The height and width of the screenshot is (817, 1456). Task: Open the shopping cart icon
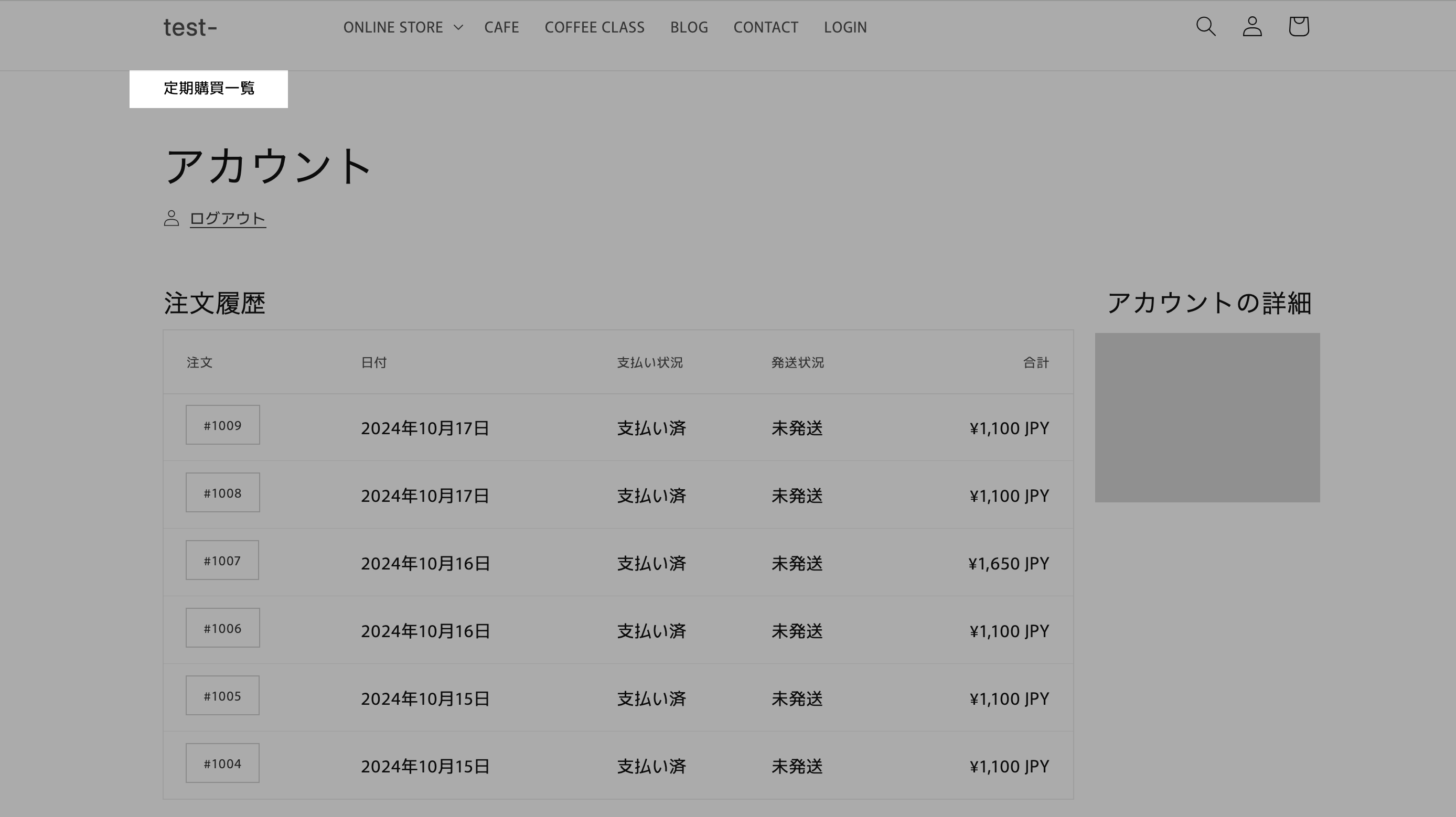(1298, 27)
